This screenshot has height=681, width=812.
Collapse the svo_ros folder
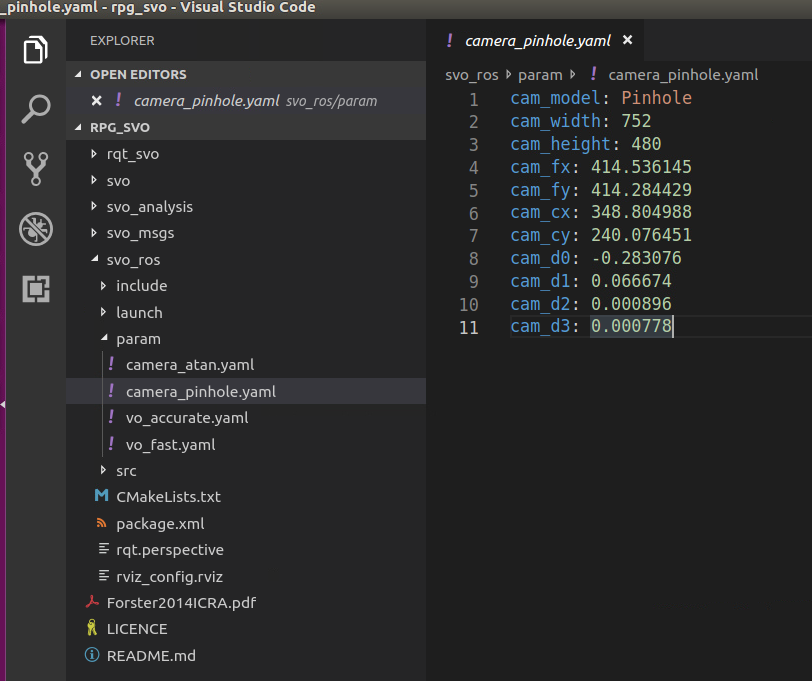95,258
